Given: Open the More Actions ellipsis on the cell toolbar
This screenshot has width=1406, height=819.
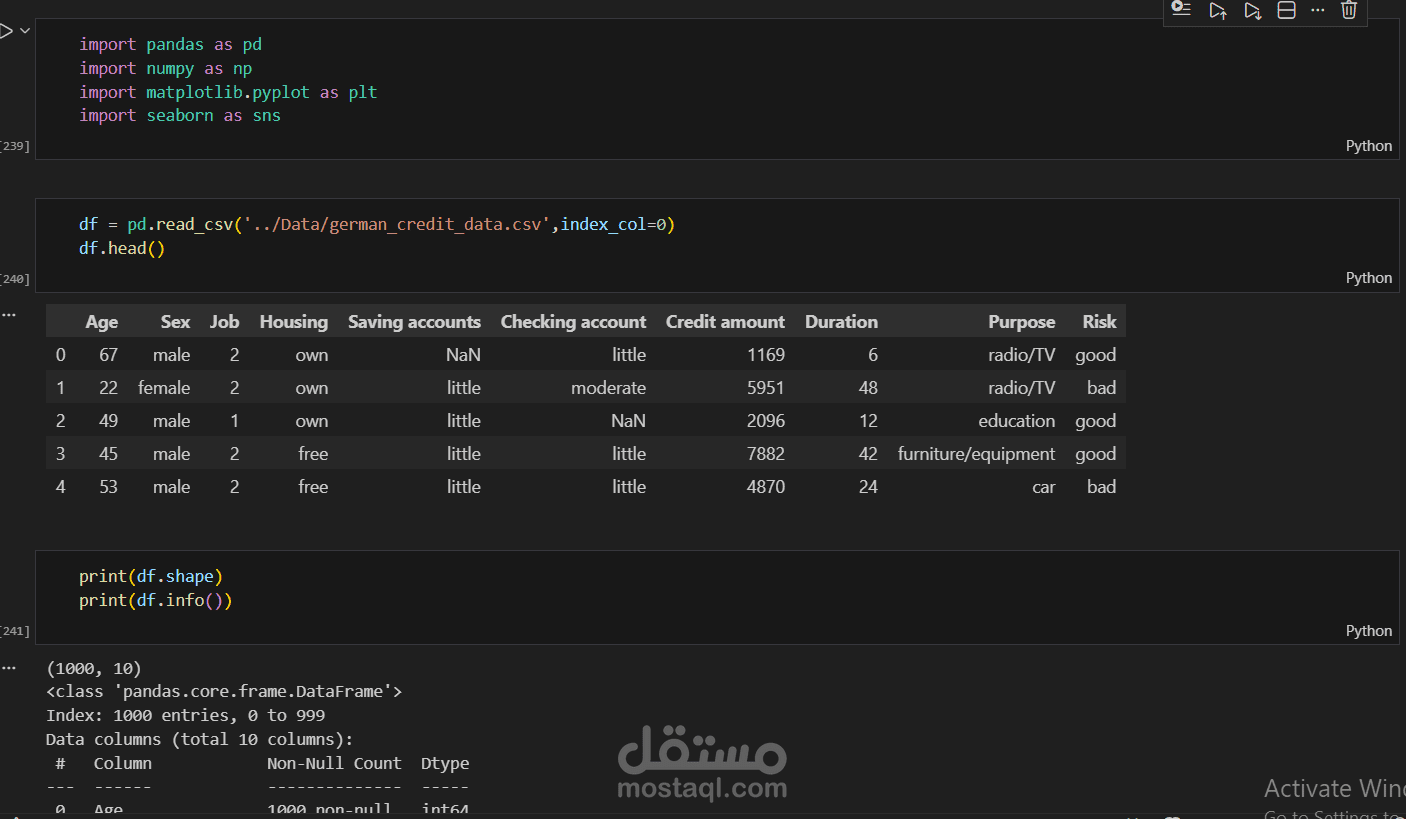Looking at the screenshot, I should pyautogui.click(x=1316, y=10).
